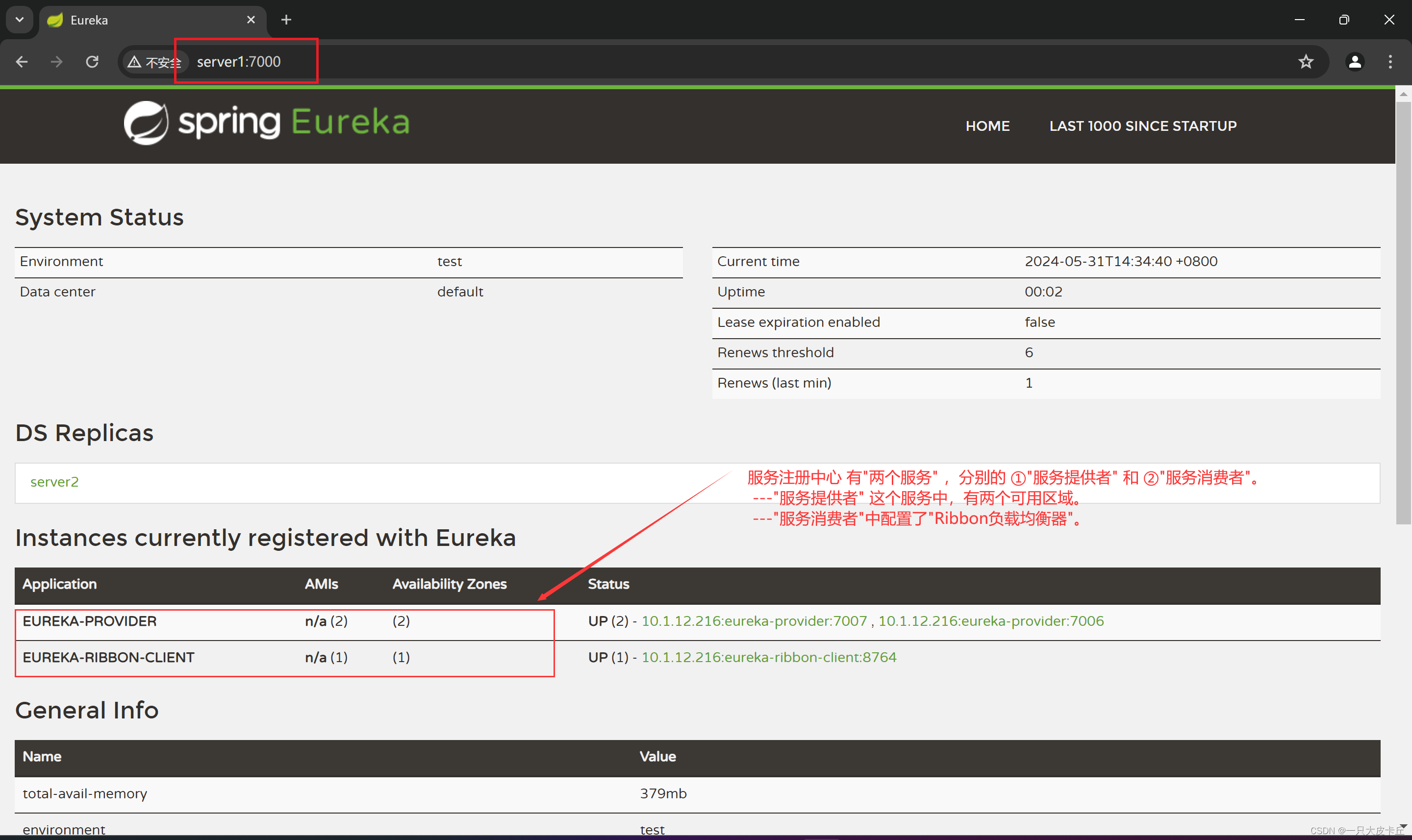Click the scrollbar up arrow
Screen dimensions: 1412x840
[1403, 94]
